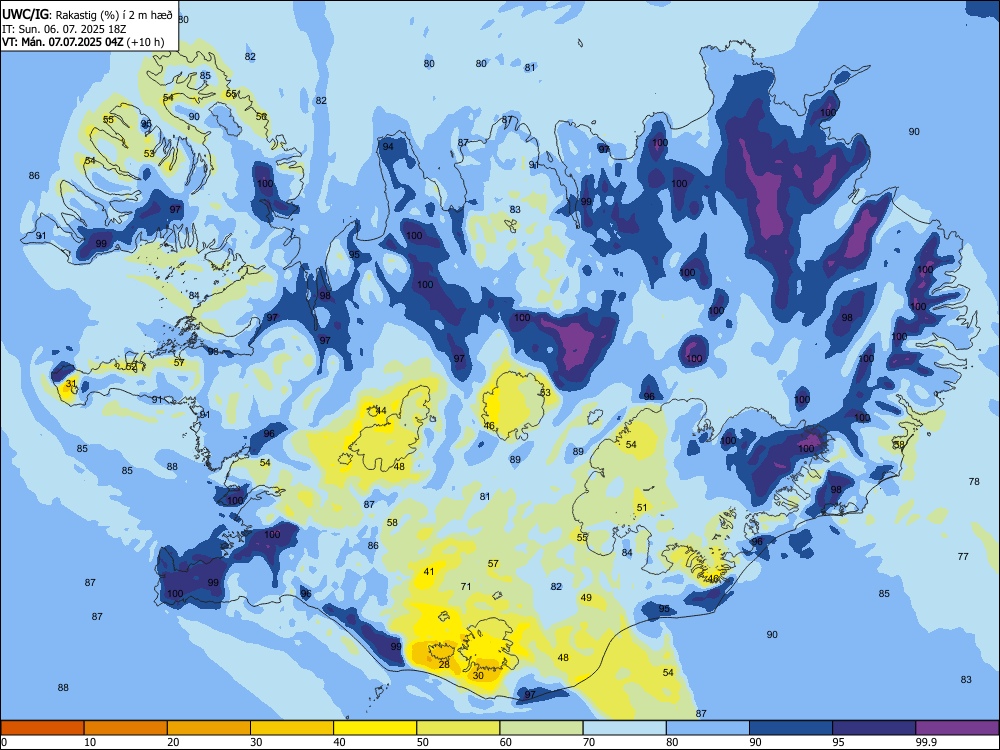The width and height of the screenshot is (1000, 750).
Task: Click the humidity value '71' on the map
Action: click(x=466, y=587)
